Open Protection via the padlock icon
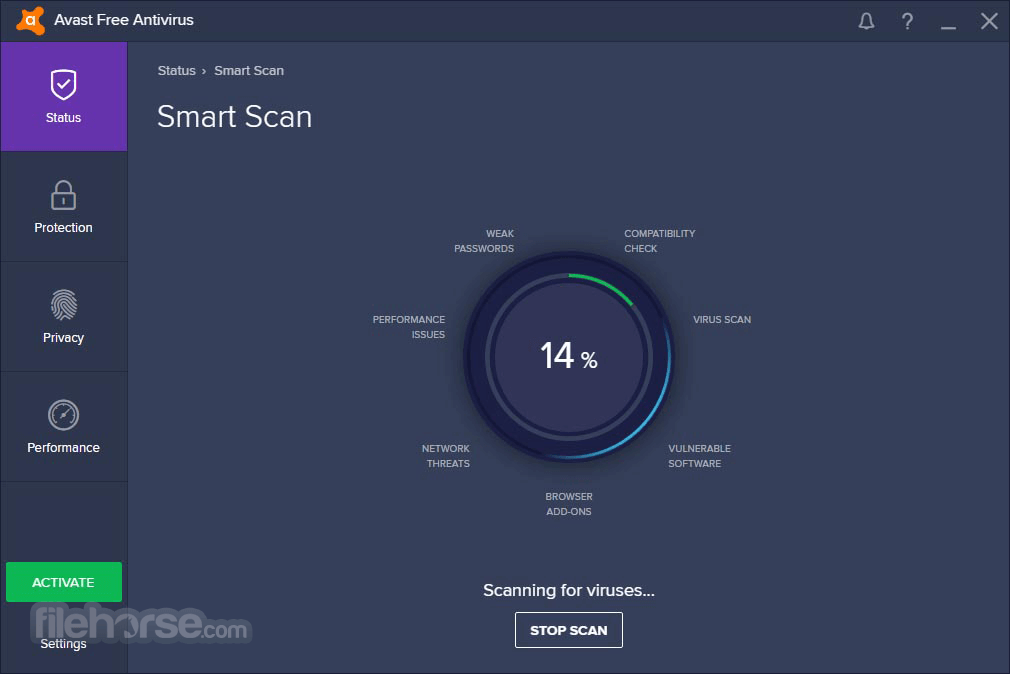This screenshot has width=1010, height=674. (63, 195)
